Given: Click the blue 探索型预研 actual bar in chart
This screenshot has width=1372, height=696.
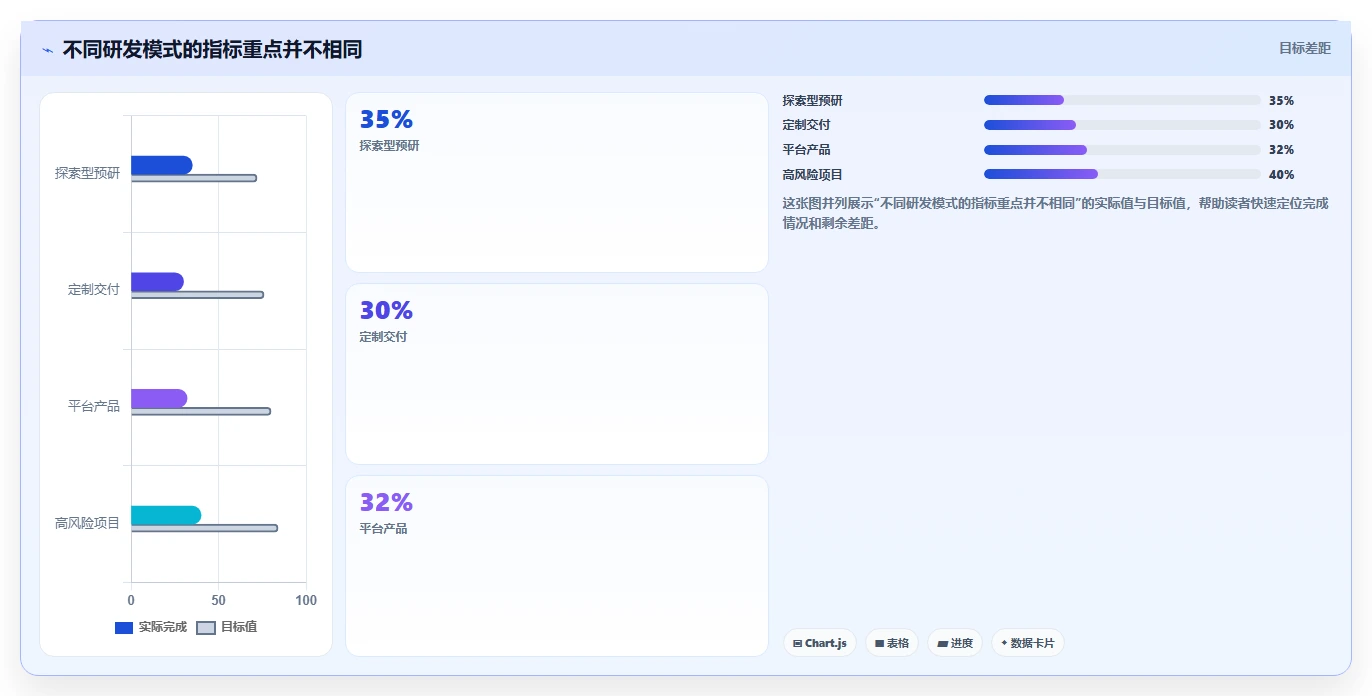Looking at the screenshot, I should click(x=162, y=165).
